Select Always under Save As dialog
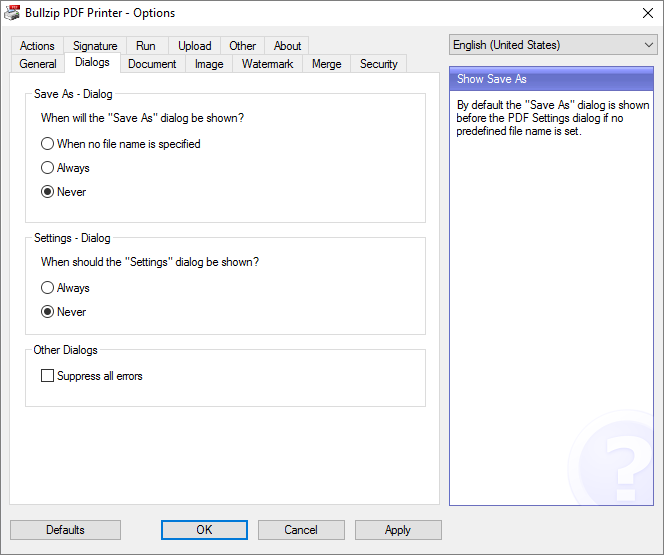664x555 pixels. click(65, 168)
